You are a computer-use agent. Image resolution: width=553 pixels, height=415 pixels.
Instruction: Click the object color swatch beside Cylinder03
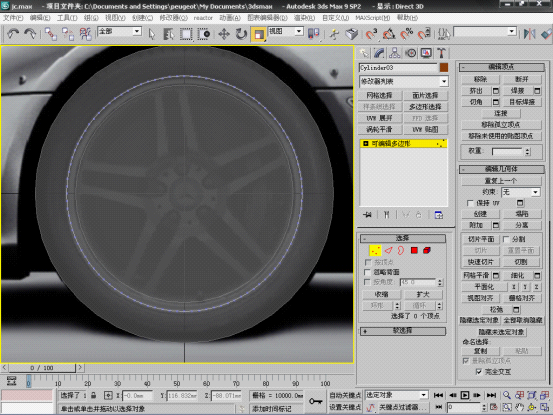[444, 67]
